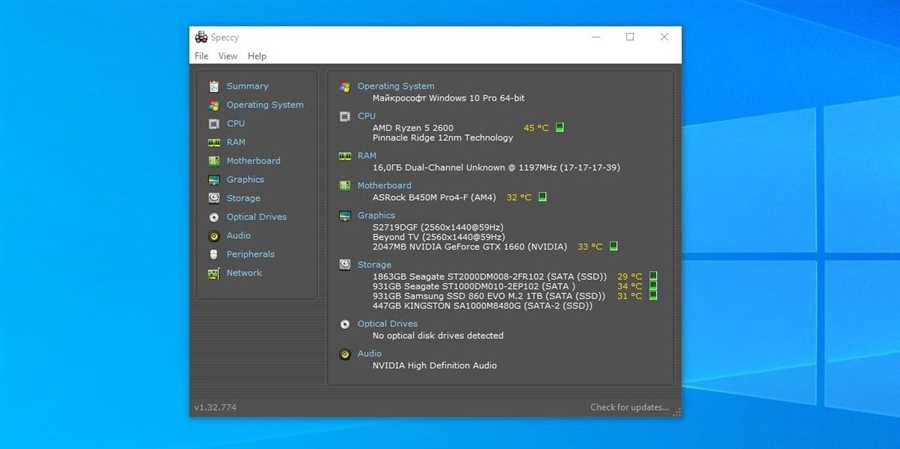Open the View menu
900x449 pixels.
coord(228,56)
